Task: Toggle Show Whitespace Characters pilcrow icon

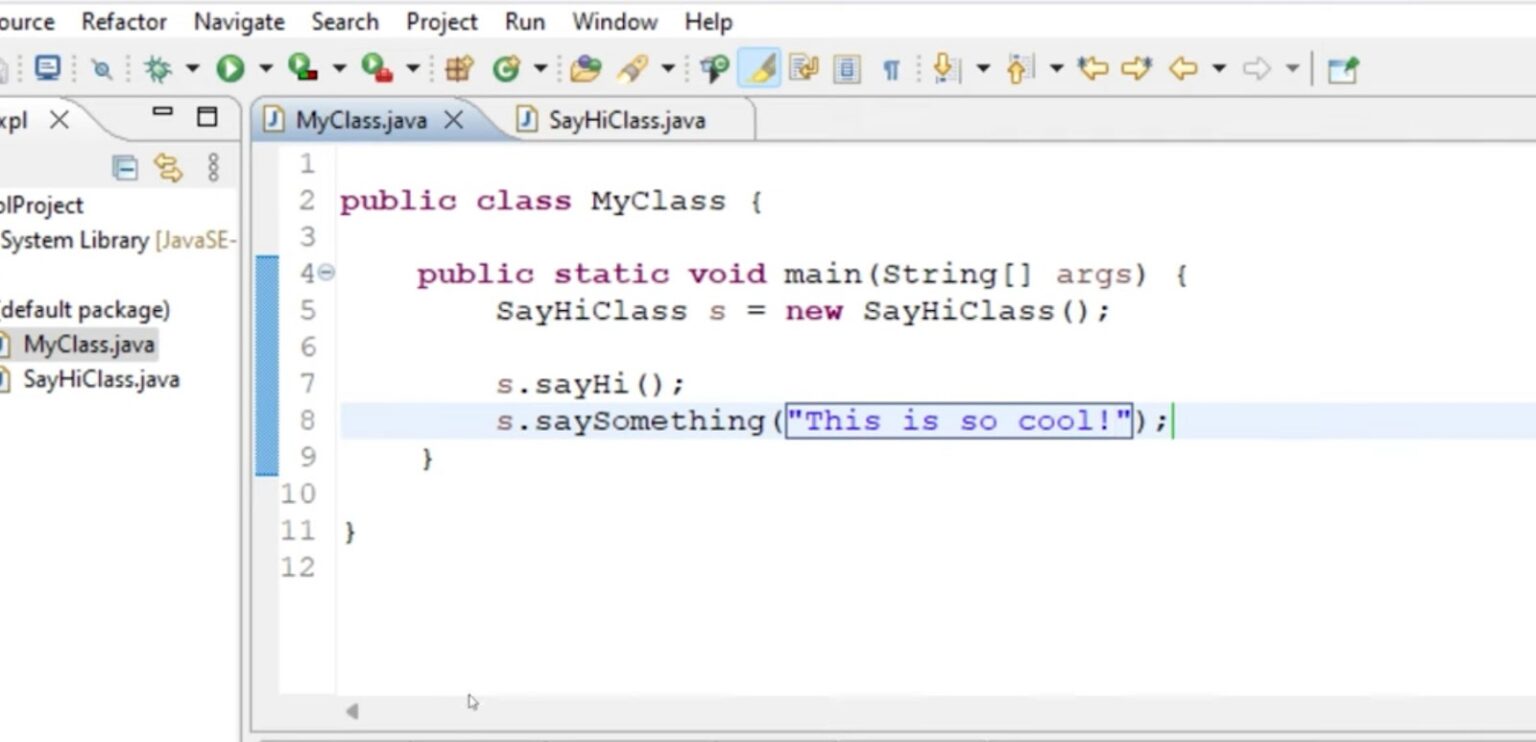Action: (x=891, y=68)
